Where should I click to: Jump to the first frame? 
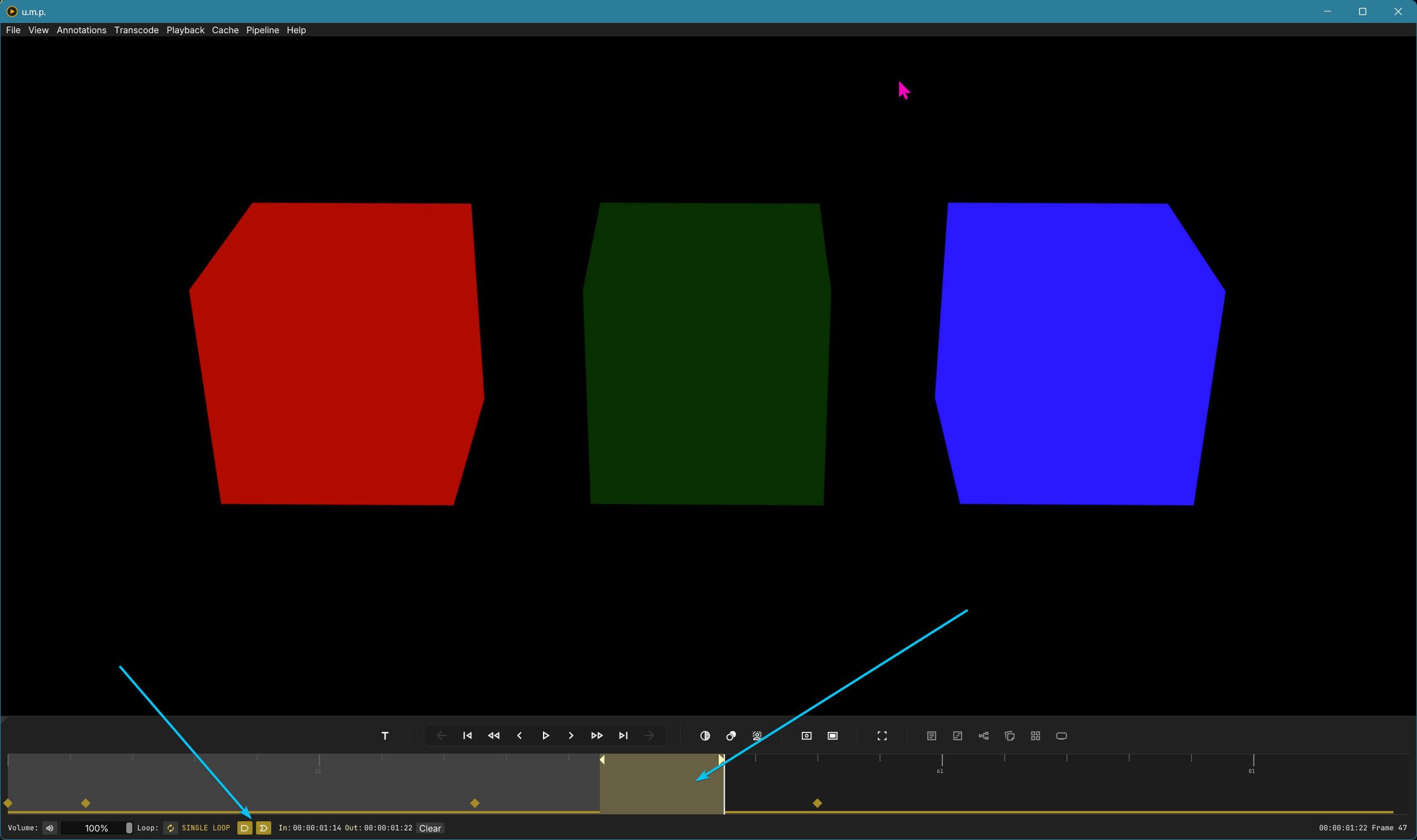[468, 736]
